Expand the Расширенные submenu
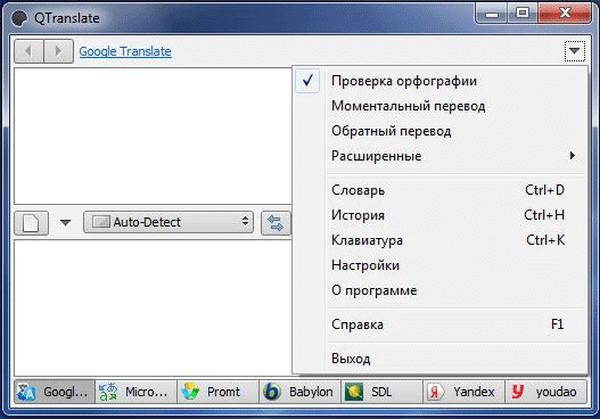The image size is (600, 419). [440, 156]
